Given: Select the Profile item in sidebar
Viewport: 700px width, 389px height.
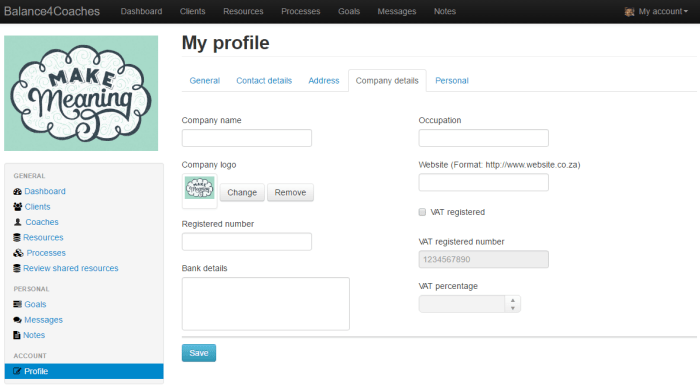Looking at the screenshot, I should 84,371.
